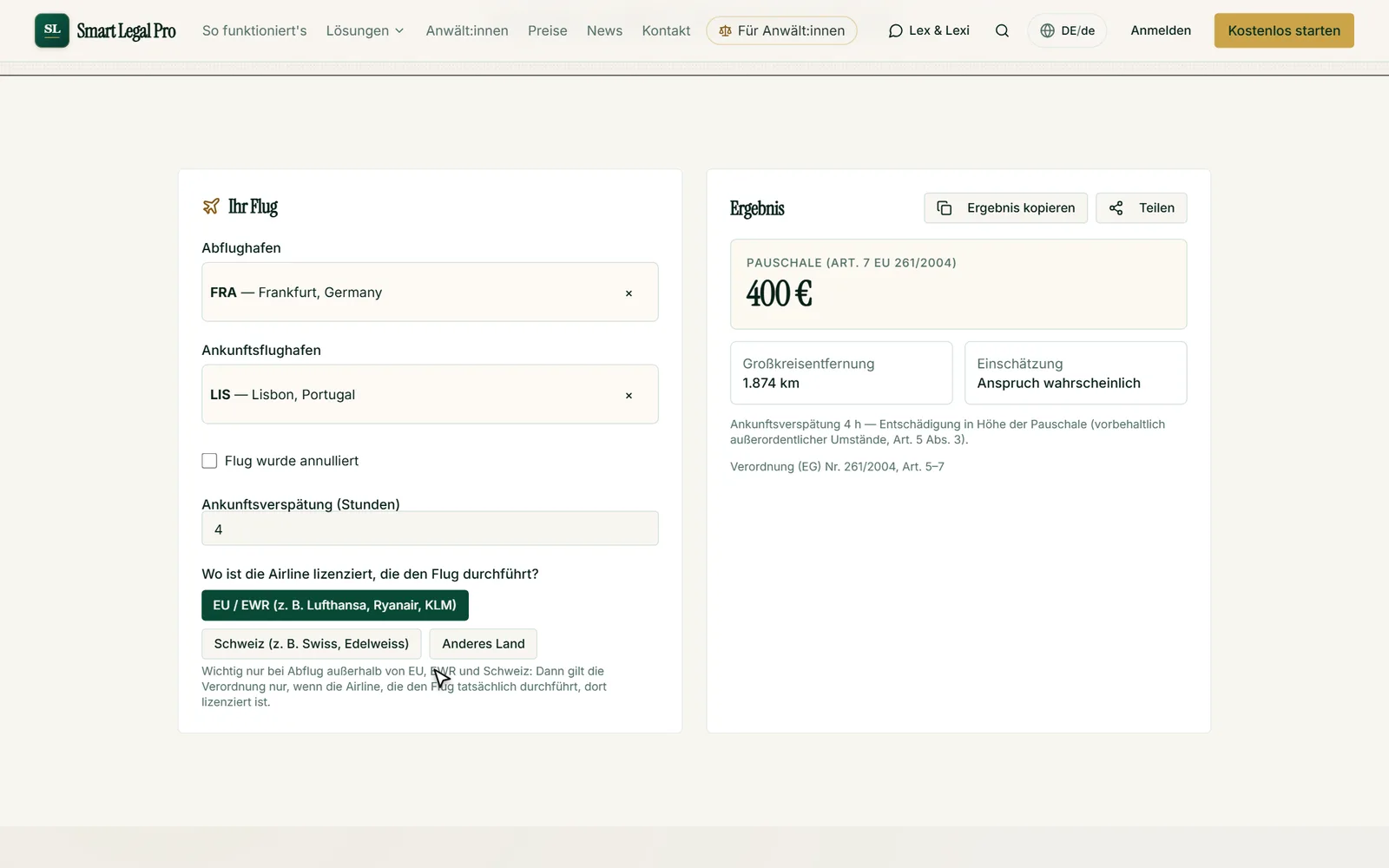Choose the Schweiz airline license option
The image size is (1389, 868).
click(x=312, y=644)
